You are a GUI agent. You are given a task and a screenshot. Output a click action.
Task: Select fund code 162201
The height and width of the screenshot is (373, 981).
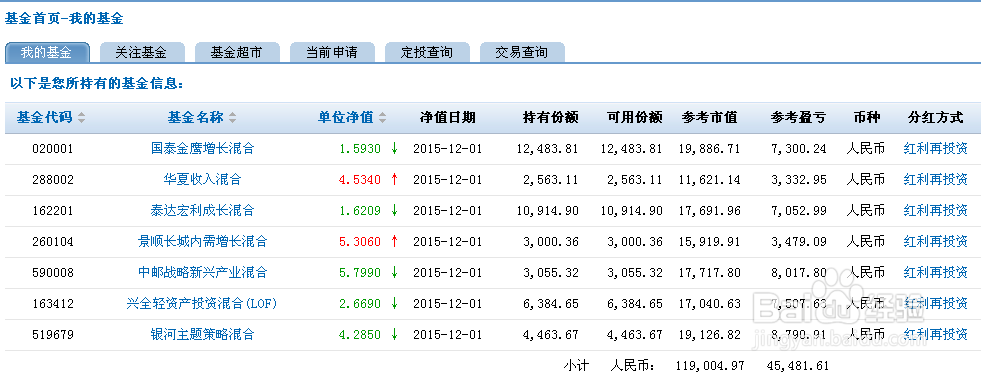click(x=53, y=211)
